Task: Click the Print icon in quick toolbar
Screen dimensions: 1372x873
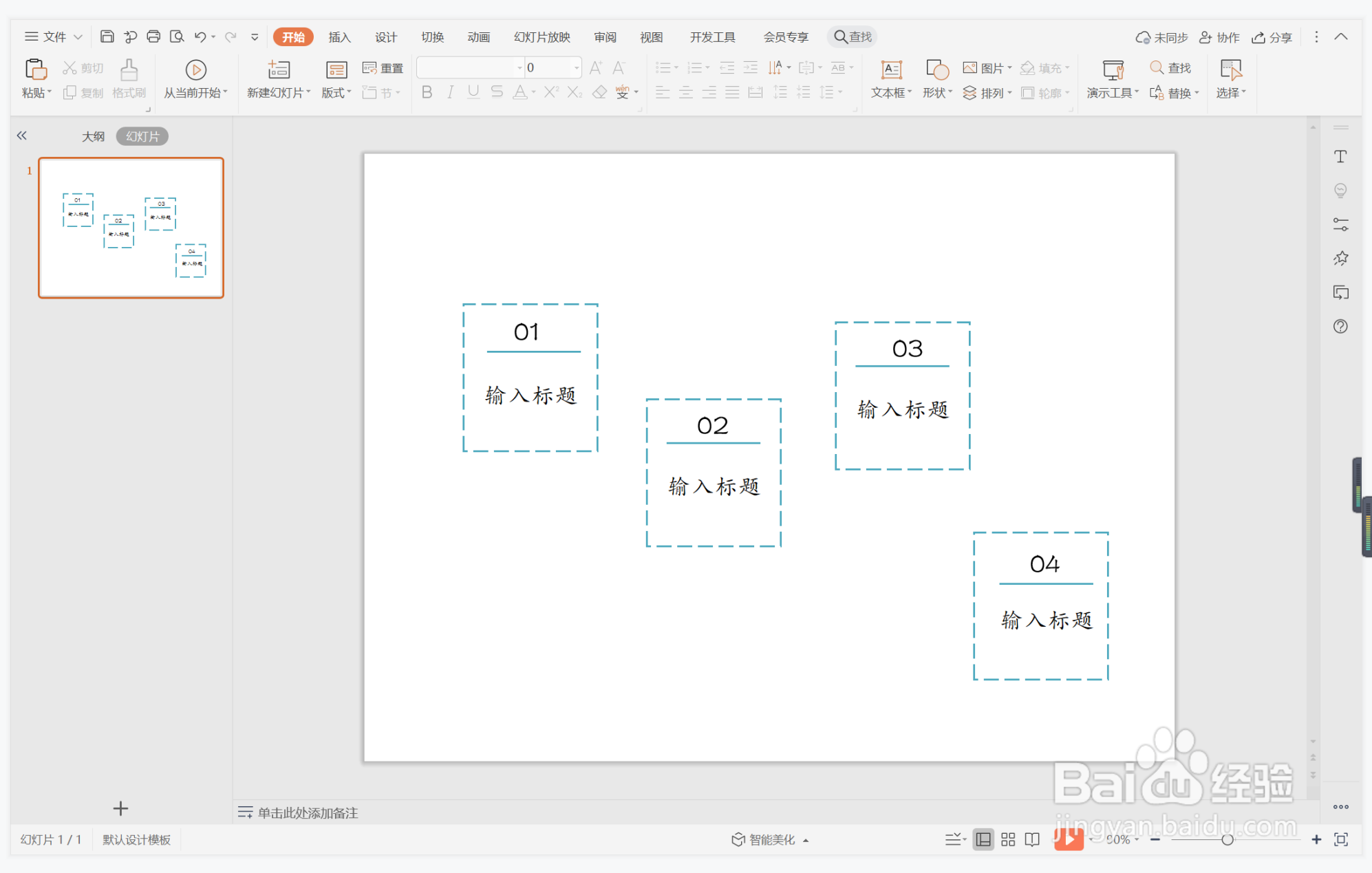Action: (153, 36)
